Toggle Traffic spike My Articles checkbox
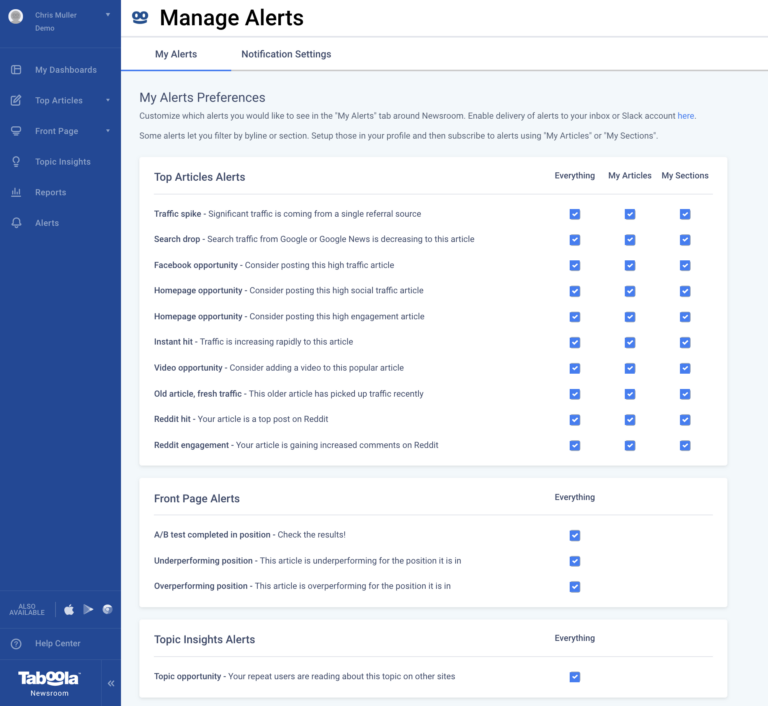This screenshot has width=768, height=706. pyautogui.click(x=630, y=214)
